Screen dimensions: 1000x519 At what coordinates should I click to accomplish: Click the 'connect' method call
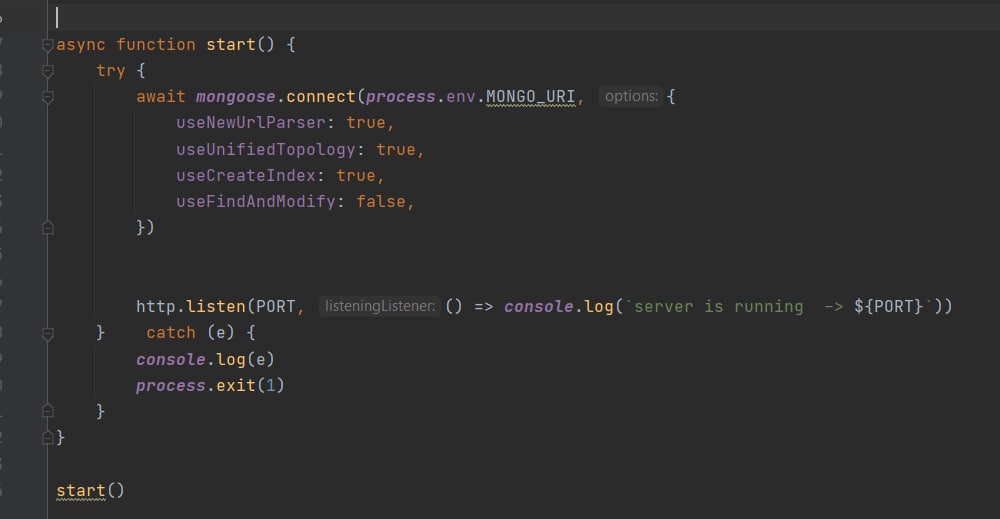pos(321,97)
